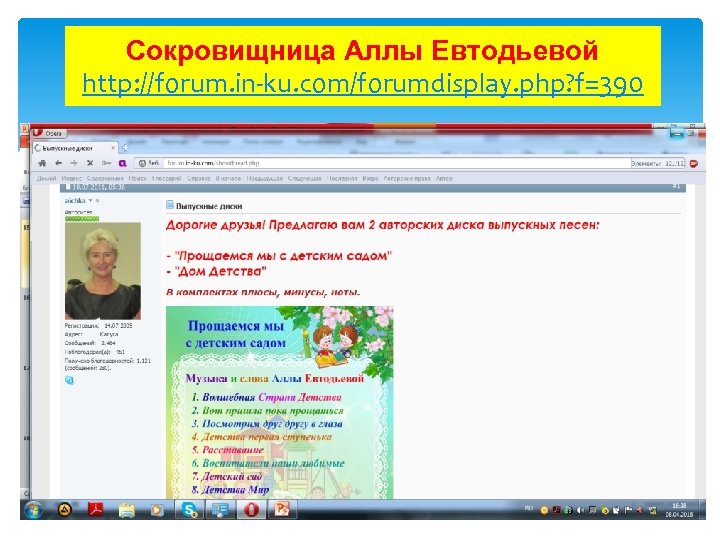The image size is (720, 540).
Task: Click the text Воспитатели наши любимые
Action: (x=273, y=463)
